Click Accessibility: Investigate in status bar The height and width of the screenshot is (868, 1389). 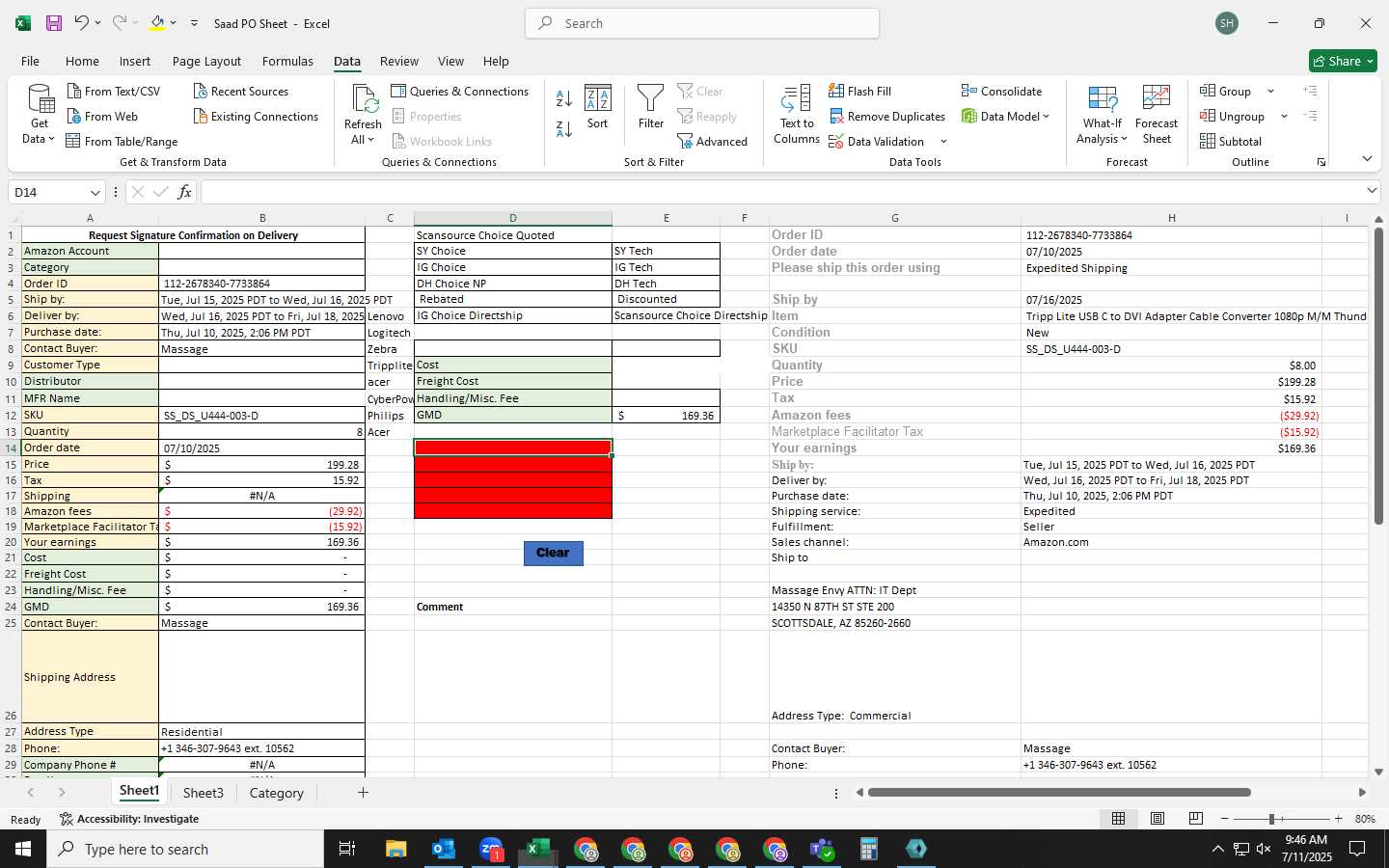click(x=129, y=819)
